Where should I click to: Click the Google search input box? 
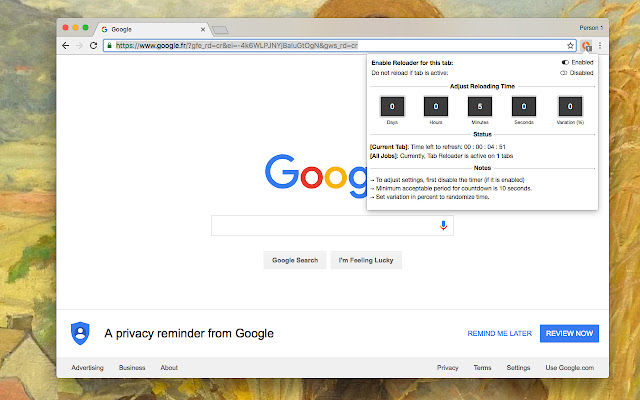tap(332, 225)
